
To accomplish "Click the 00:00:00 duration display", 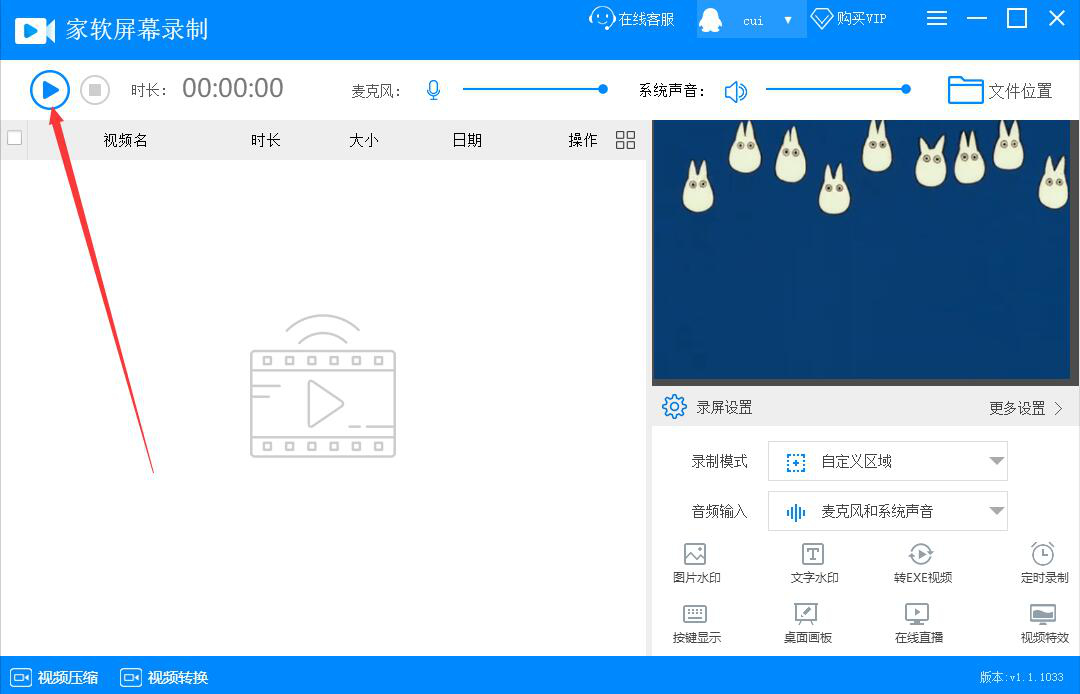I will (233, 89).
